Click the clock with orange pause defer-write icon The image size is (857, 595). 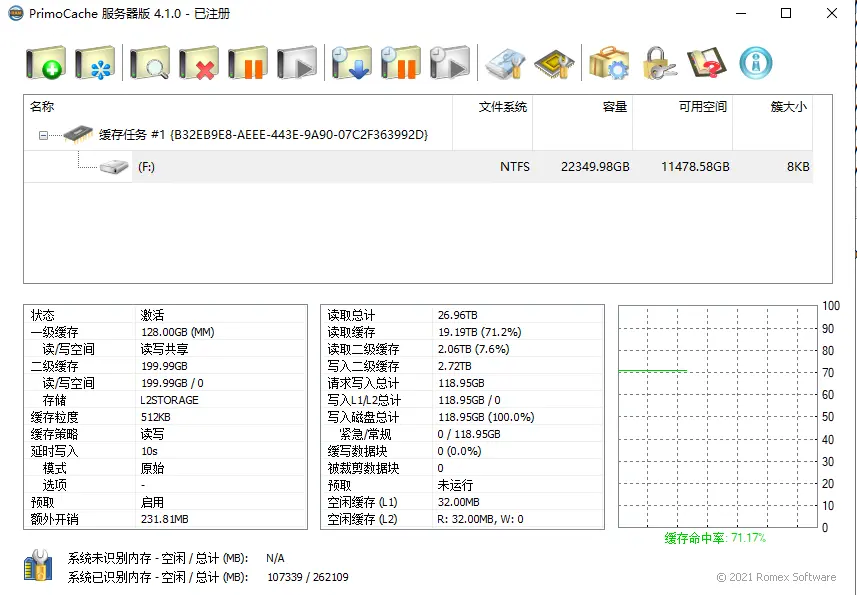tap(401, 62)
